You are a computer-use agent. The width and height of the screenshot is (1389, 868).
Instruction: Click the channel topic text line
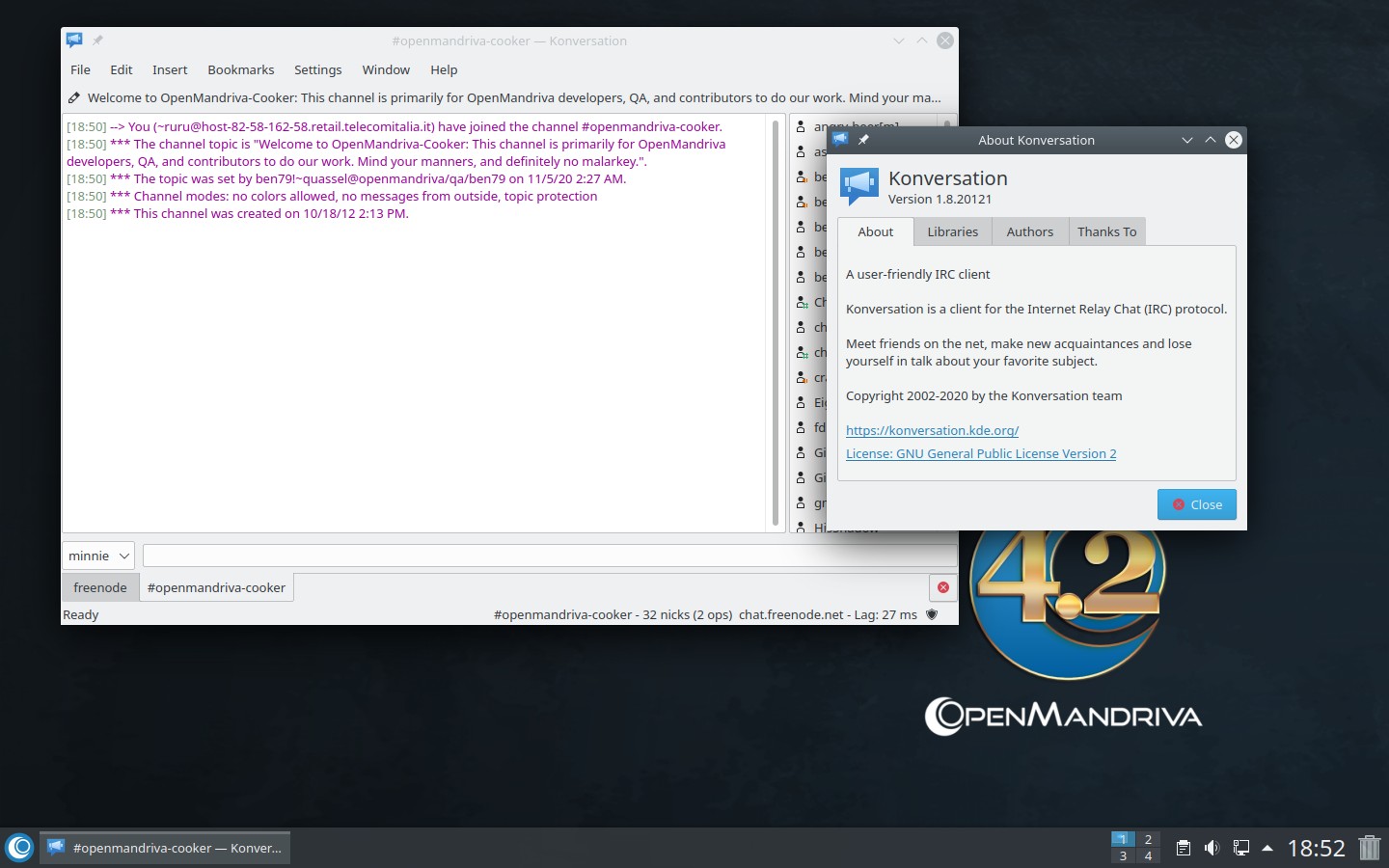514,97
